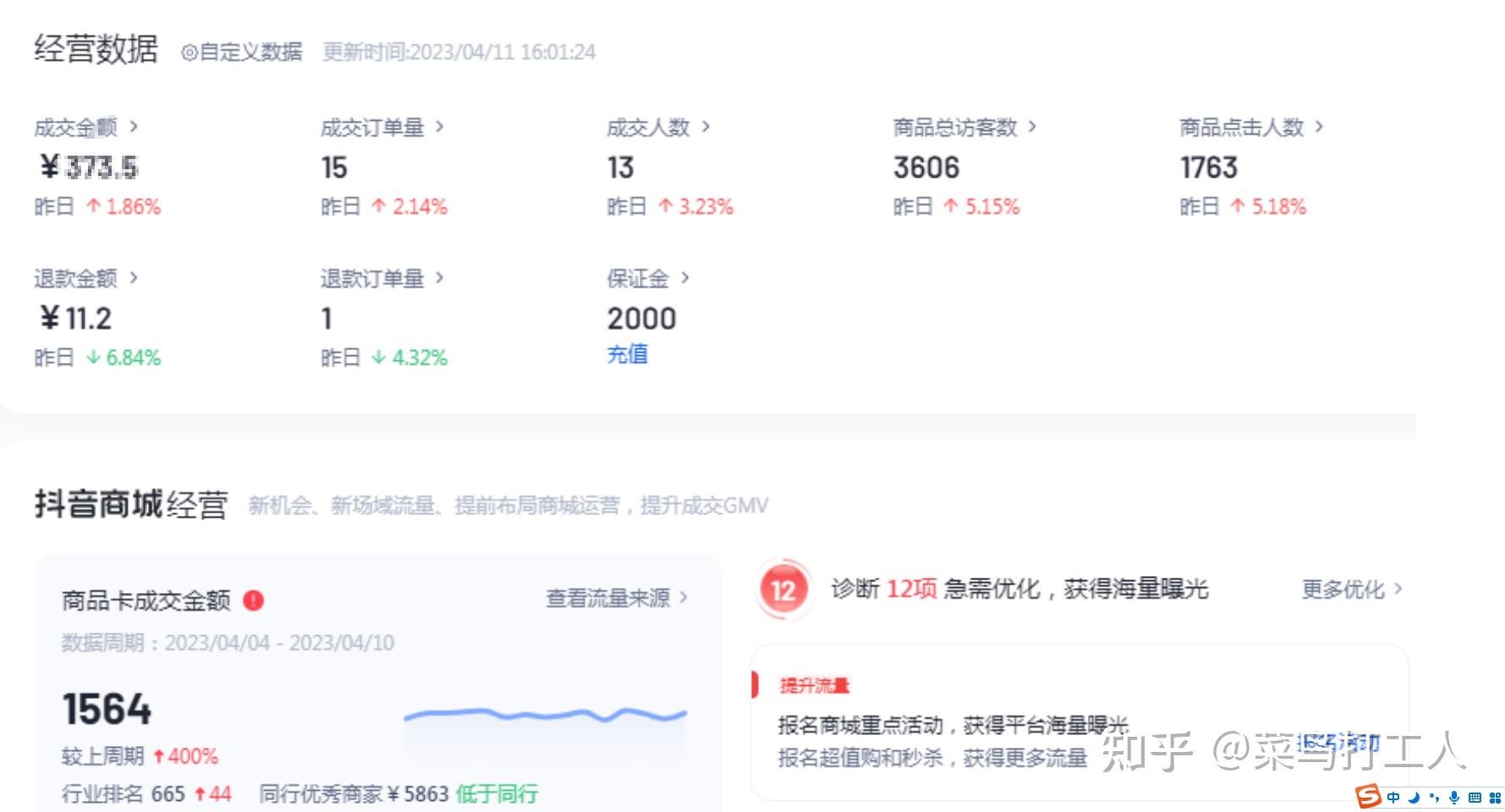Expand the 成交人数 metric chevron
1505x812 pixels.
coord(706,127)
